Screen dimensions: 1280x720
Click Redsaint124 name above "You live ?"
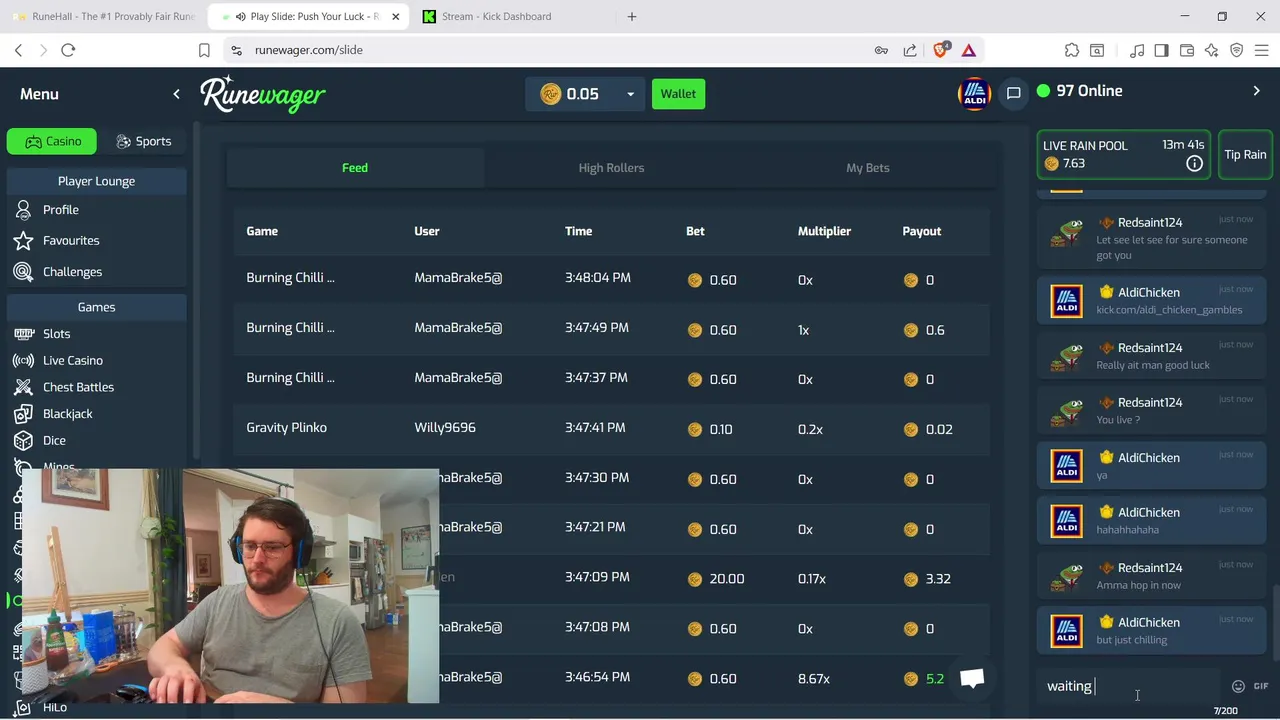[1150, 403]
